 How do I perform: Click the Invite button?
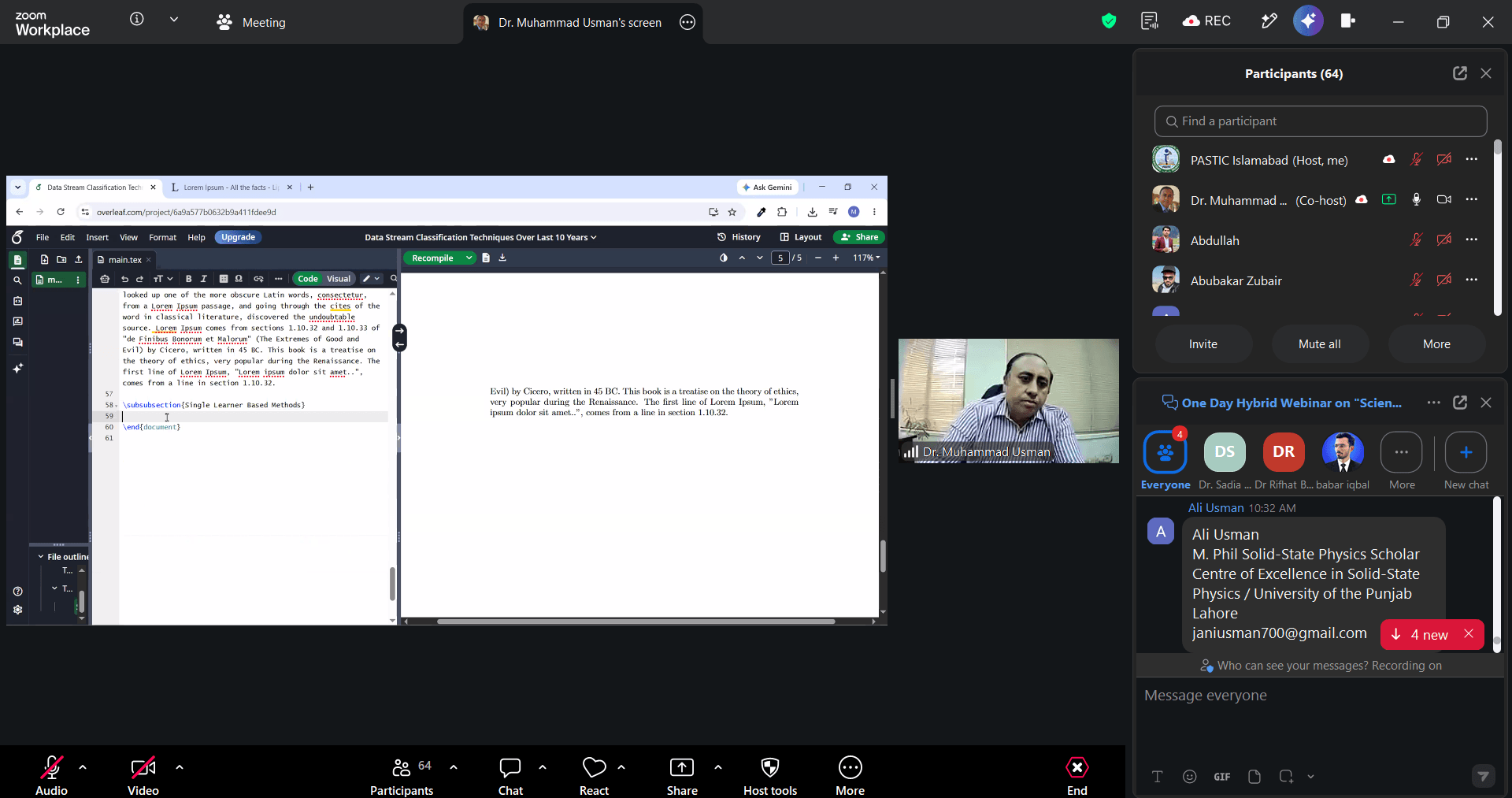(x=1203, y=344)
